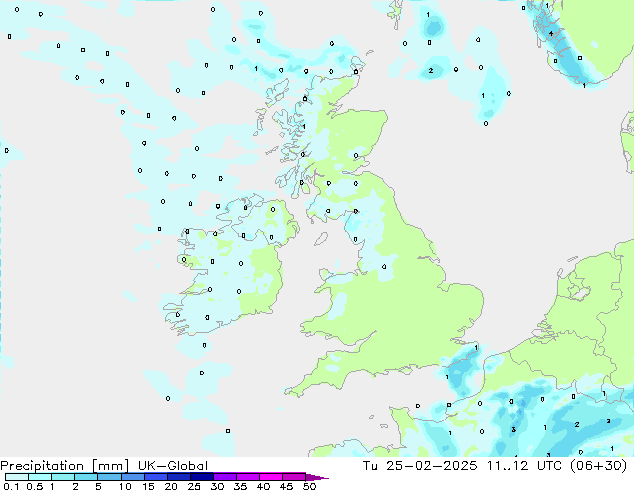This screenshot has height=490, width=634.
Task: Click the '11..12 UTC' time text
Action: [524, 465]
